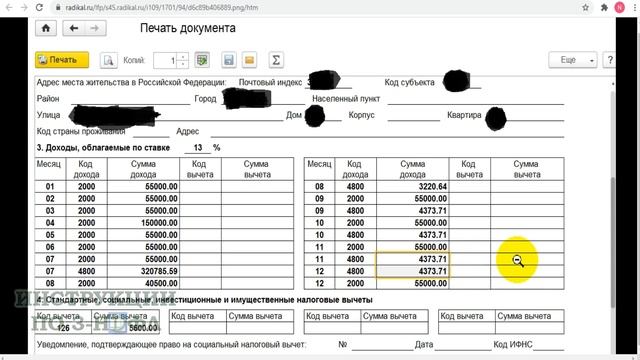Select cell with income 3220.64
Screen dimensions: 640x360
pos(413,187)
